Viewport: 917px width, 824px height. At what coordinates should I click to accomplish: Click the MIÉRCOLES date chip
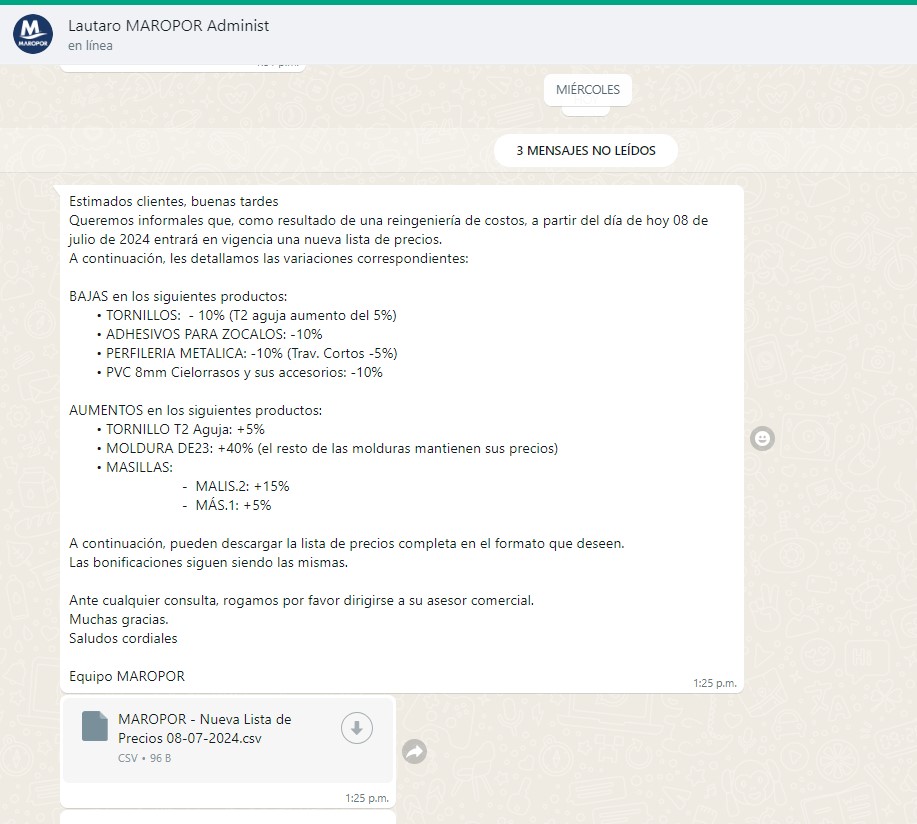[587, 90]
